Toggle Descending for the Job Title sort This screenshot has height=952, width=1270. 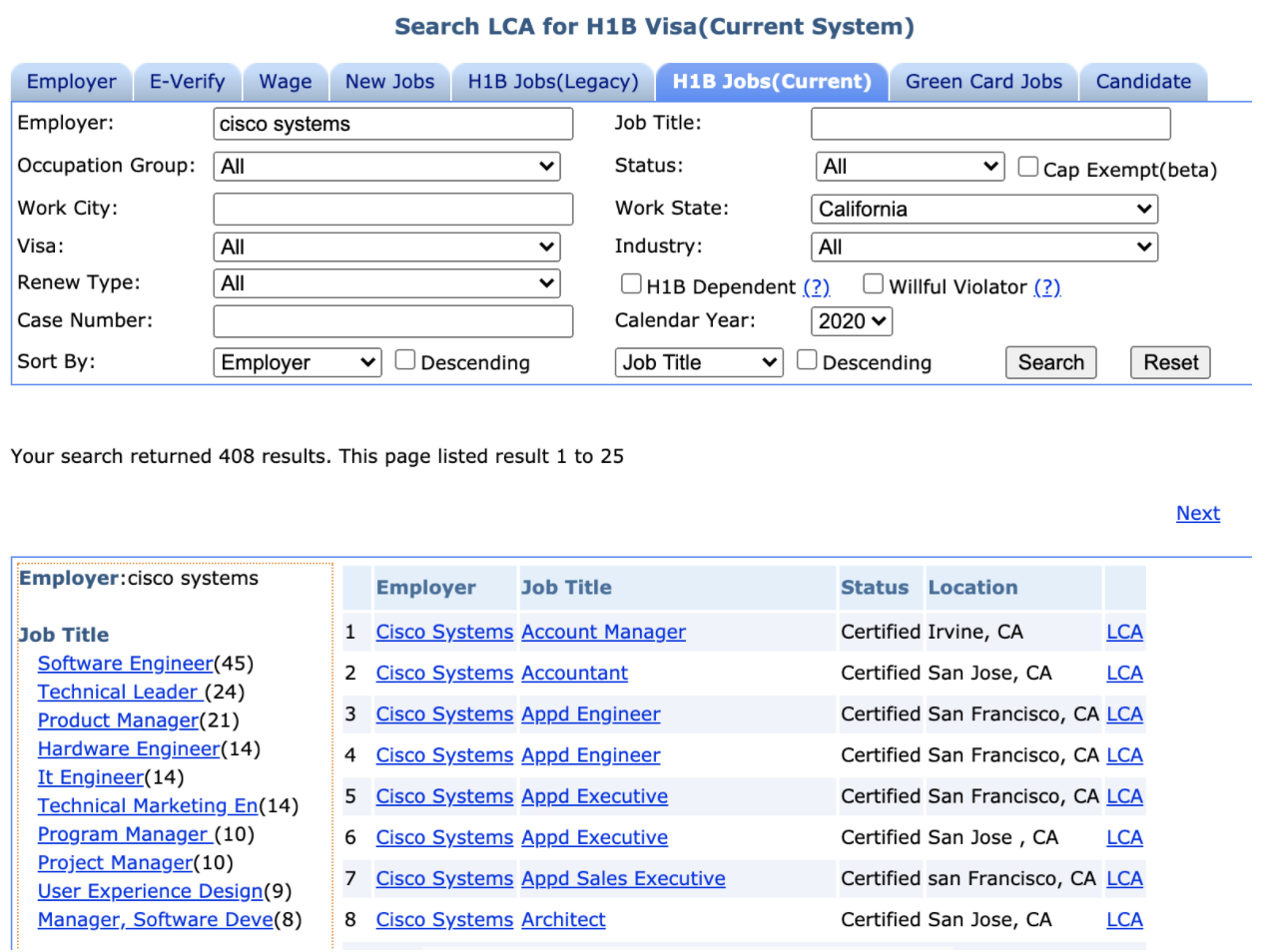coord(807,360)
